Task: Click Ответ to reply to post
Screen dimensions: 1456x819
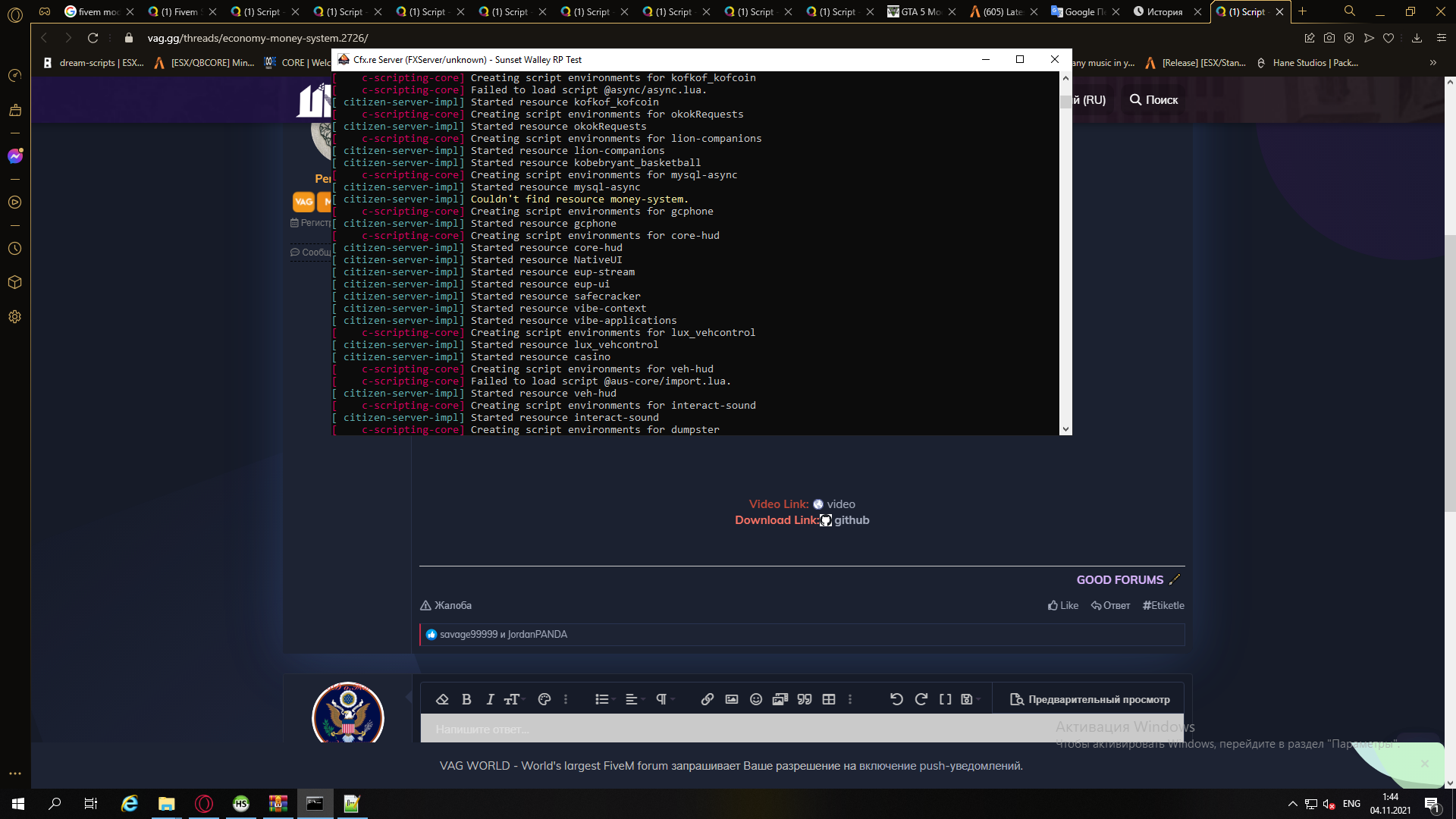Action: [1110, 605]
